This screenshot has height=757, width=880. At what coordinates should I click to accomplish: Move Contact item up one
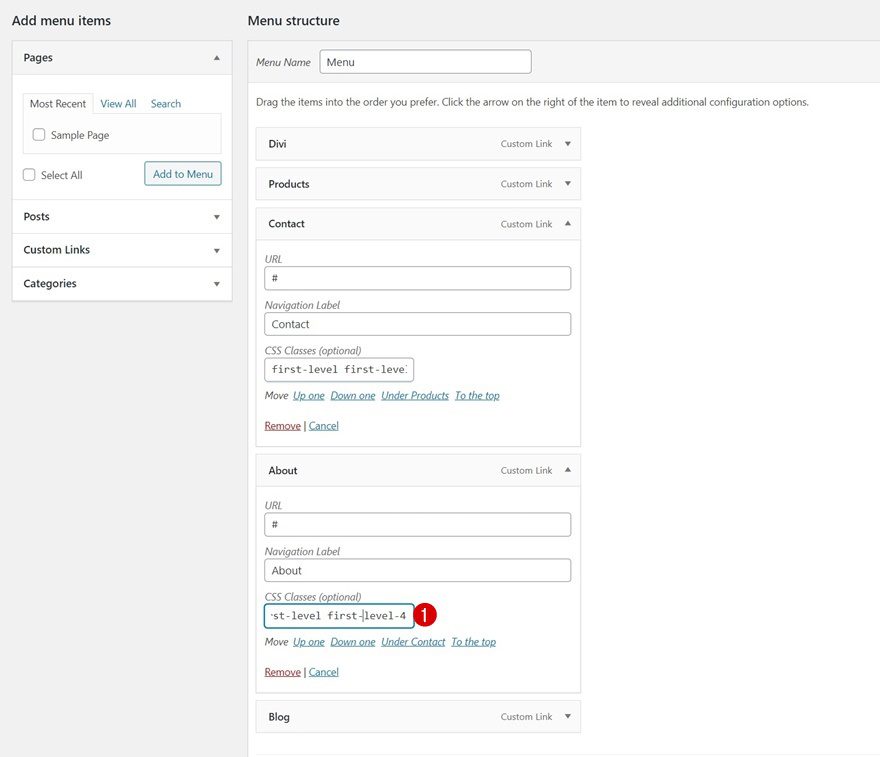(308, 395)
